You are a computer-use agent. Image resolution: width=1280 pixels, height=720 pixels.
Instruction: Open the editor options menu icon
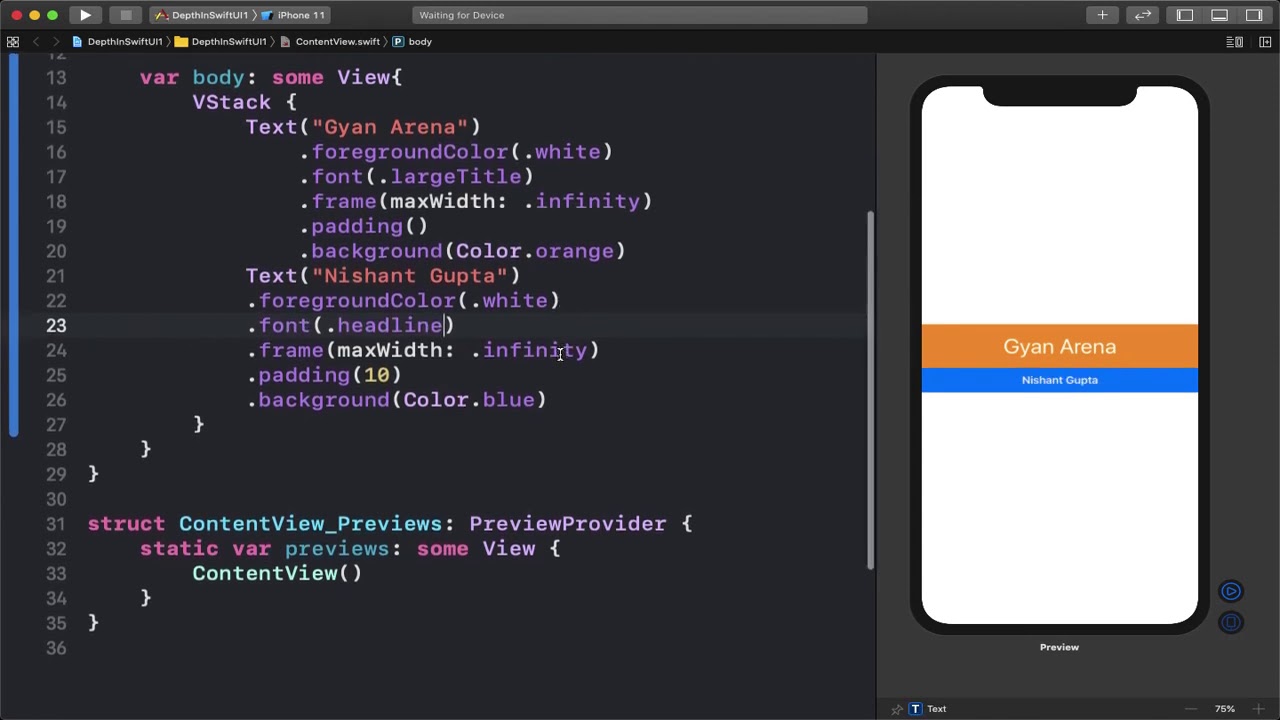[1235, 42]
